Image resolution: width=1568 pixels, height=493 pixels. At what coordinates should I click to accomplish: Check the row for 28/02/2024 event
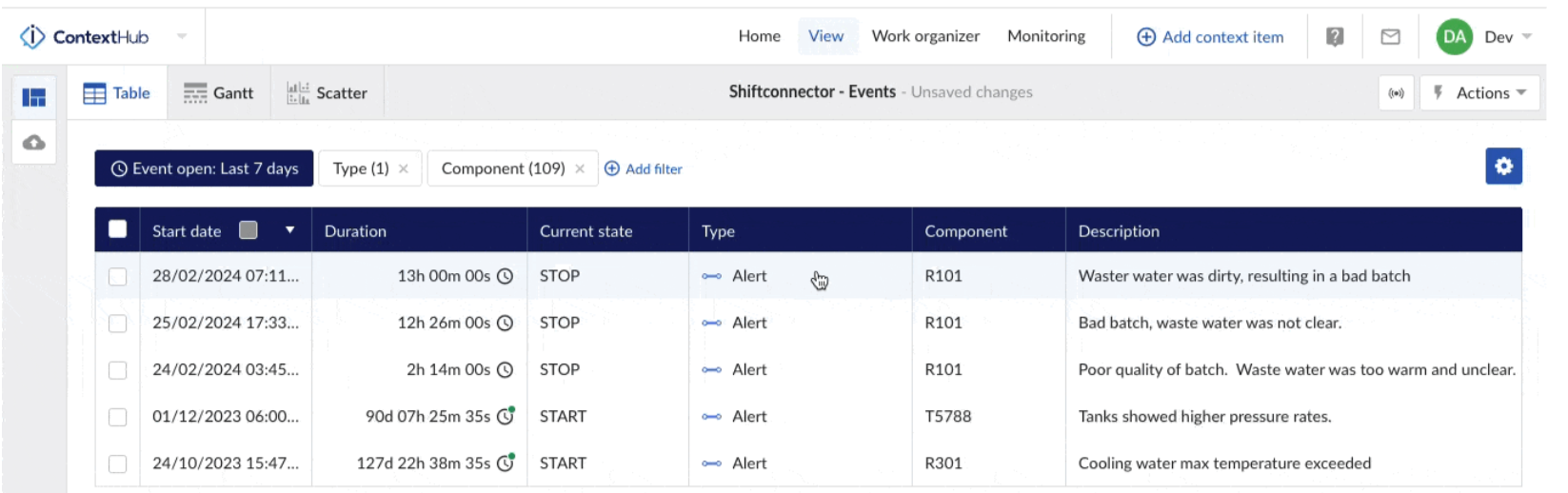118,276
